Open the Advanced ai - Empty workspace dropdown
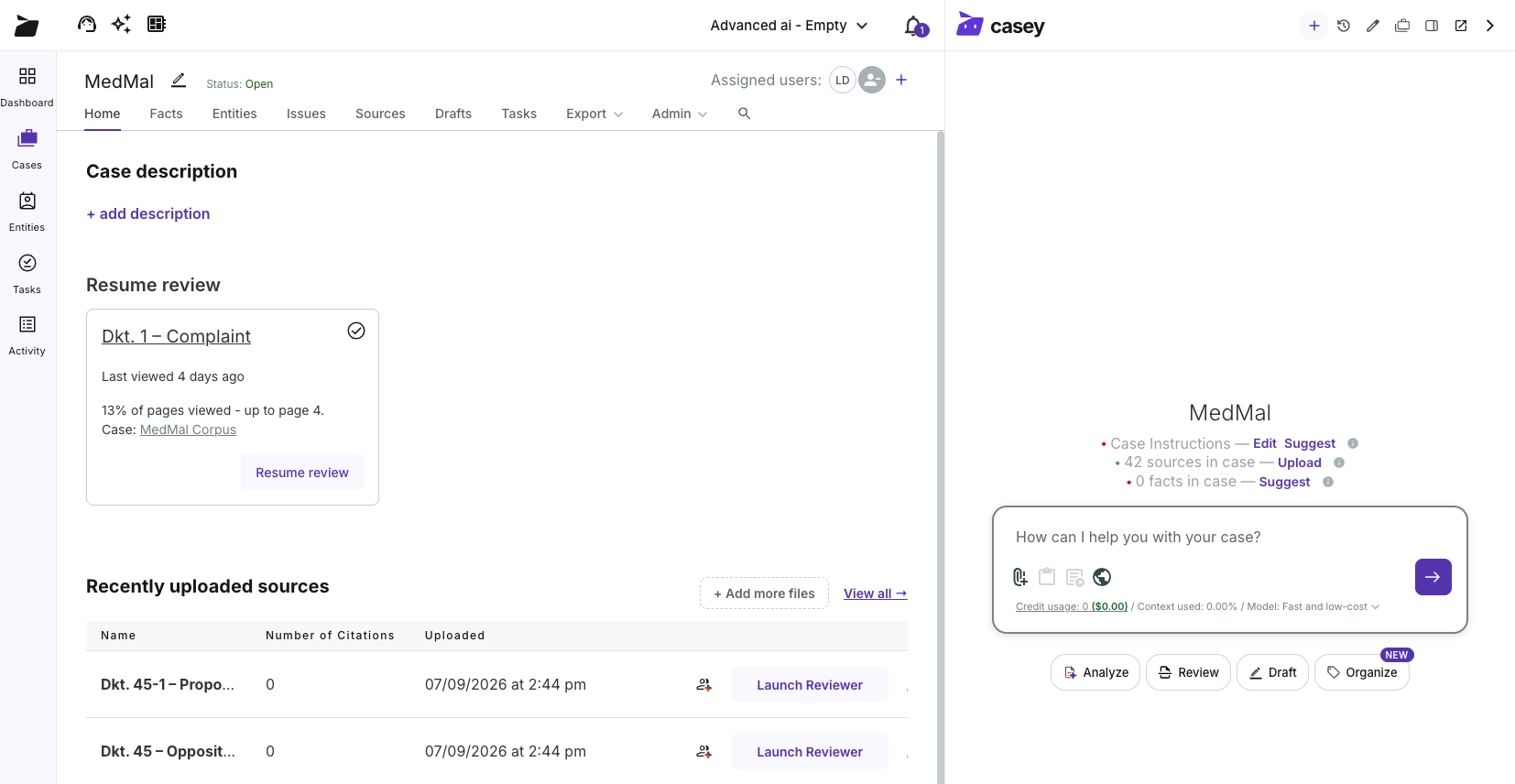 pyautogui.click(x=789, y=26)
